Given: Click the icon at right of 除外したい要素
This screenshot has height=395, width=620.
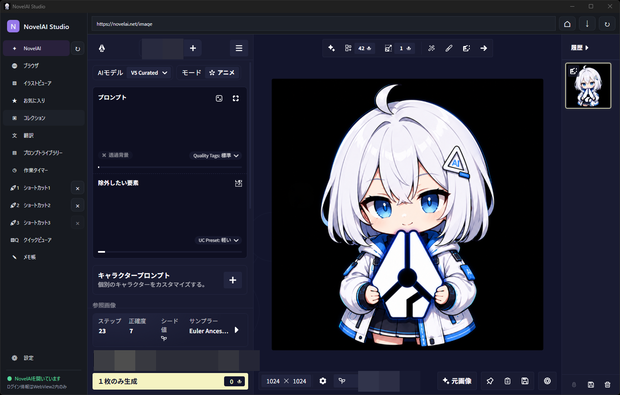Looking at the screenshot, I should 238,183.
